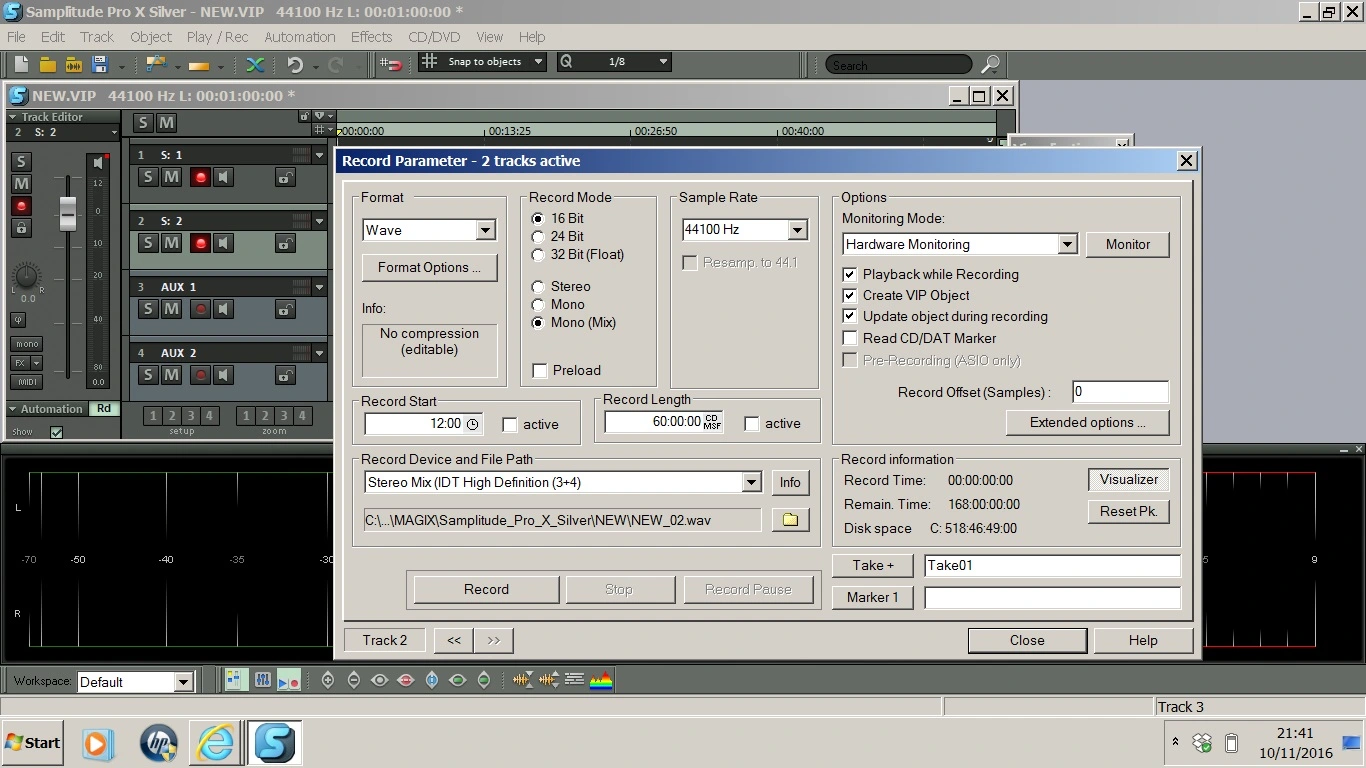Mute track AUX 2
The width and height of the screenshot is (1366, 768).
point(171,375)
